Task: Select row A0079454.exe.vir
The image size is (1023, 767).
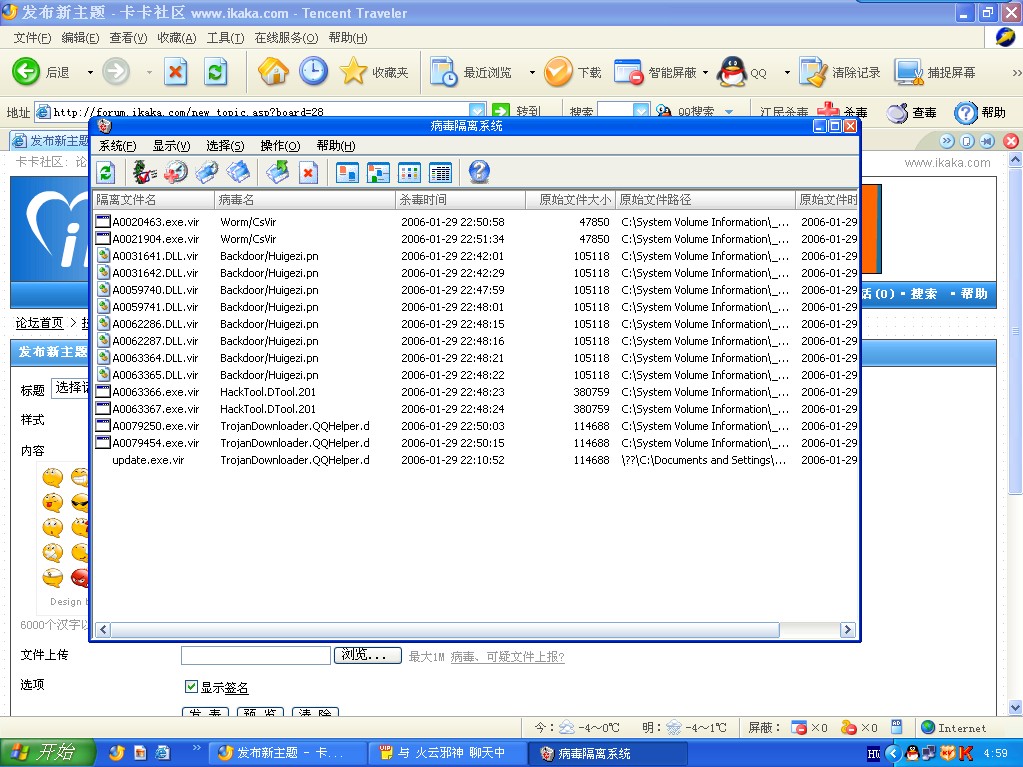Action: click(476, 442)
